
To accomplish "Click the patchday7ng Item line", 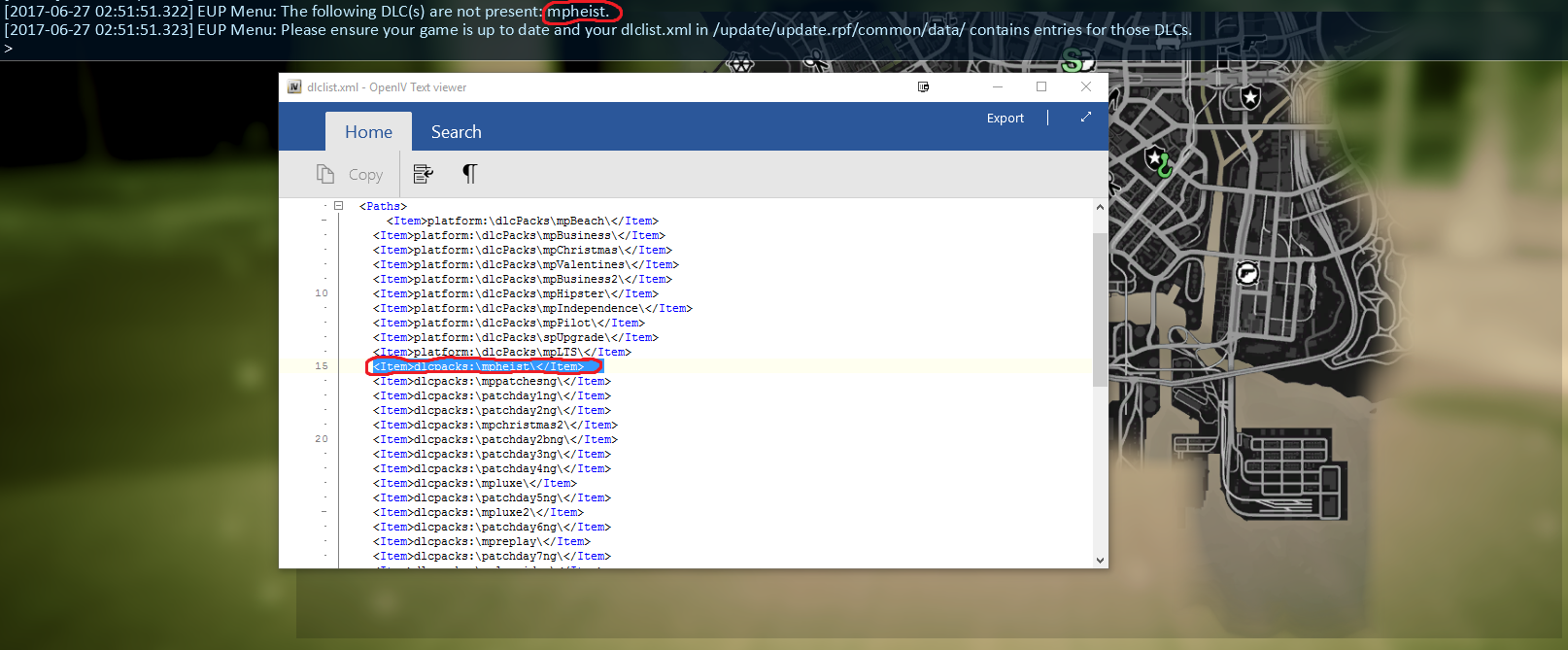I will pos(492,556).
